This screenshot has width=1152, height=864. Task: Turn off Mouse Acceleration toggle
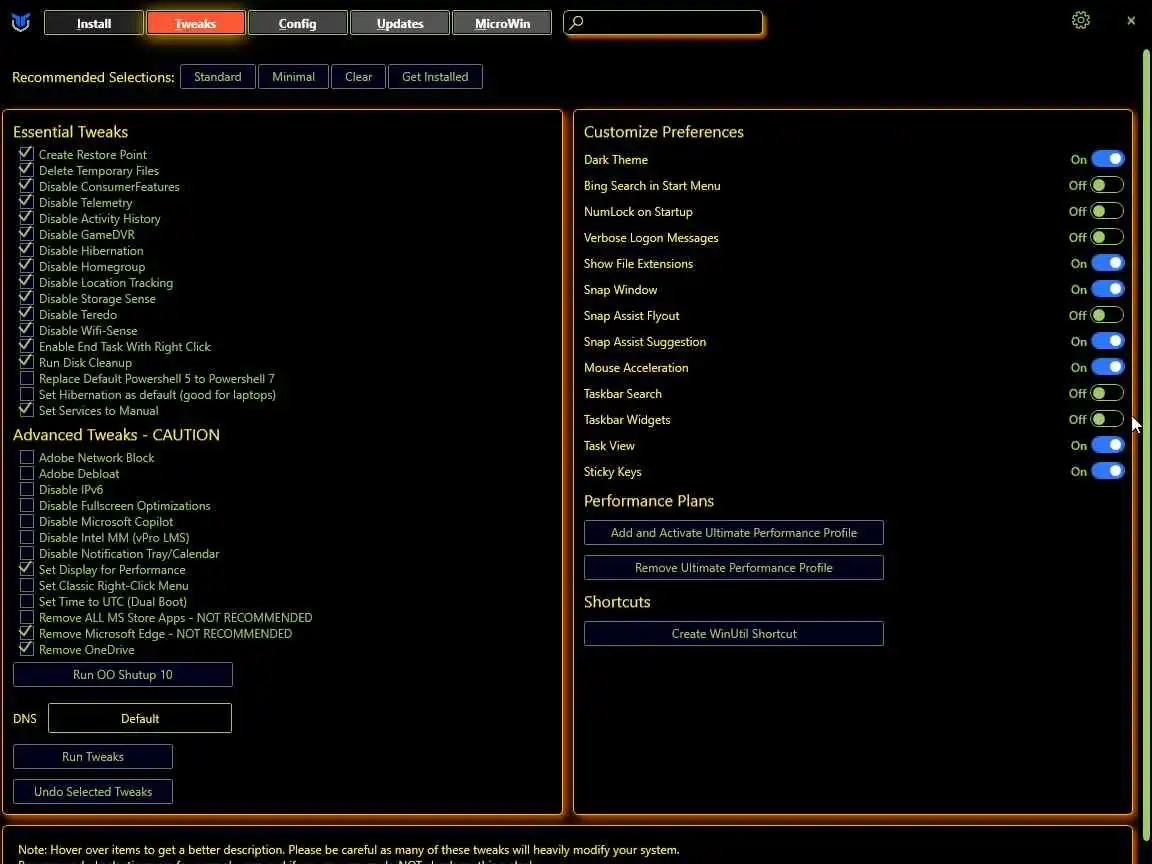1107,367
